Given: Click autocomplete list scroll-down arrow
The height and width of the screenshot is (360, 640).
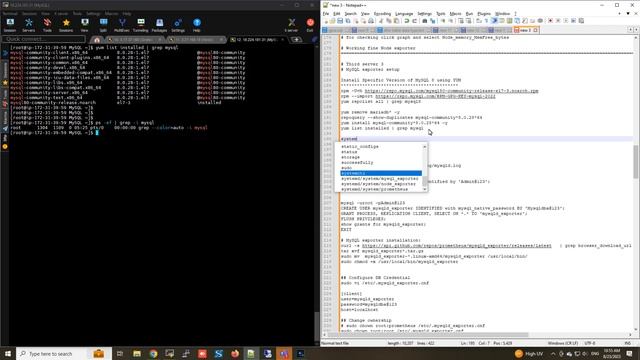Looking at the screenshot, I should (425, 189).
